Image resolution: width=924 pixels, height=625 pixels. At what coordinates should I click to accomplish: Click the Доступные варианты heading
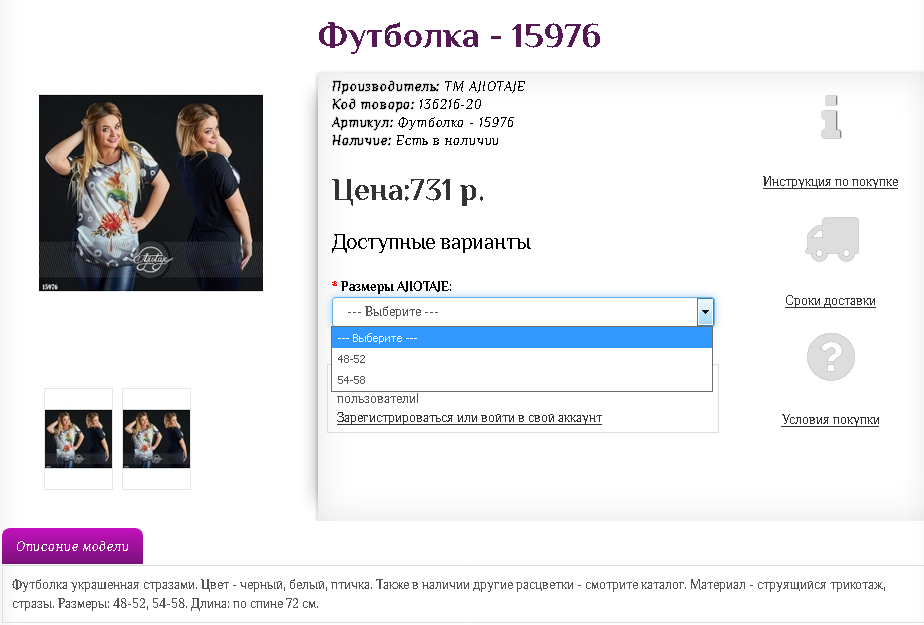pyautogui.click(x=431, y=242)
